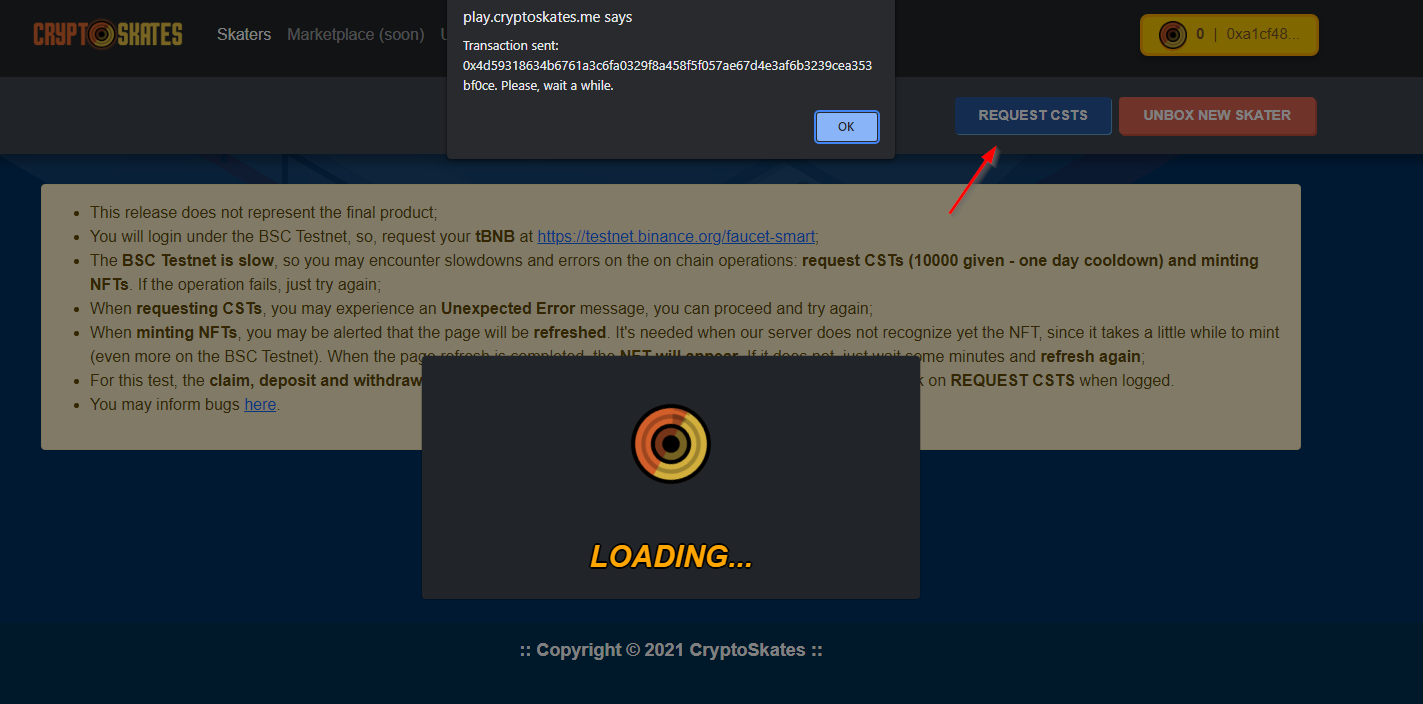Viewport: 1423px width, 704px height.
Task: Click the transaction hash text in the alert
Action: pos(667,75)
